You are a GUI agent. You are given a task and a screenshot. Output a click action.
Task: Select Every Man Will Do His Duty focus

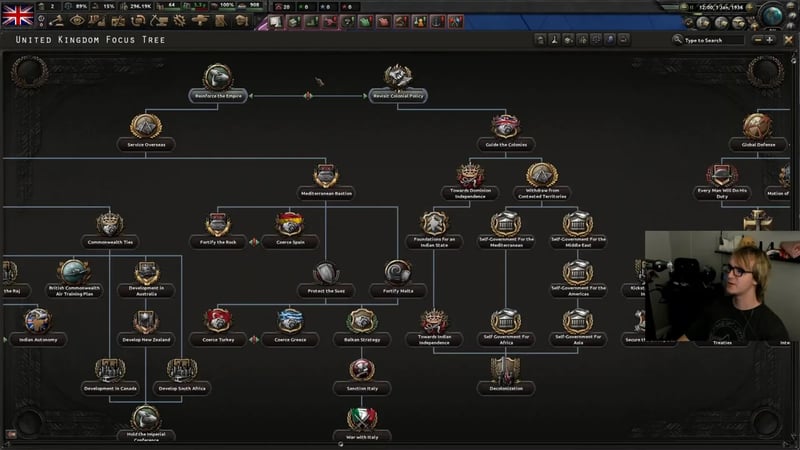(722, 181)
